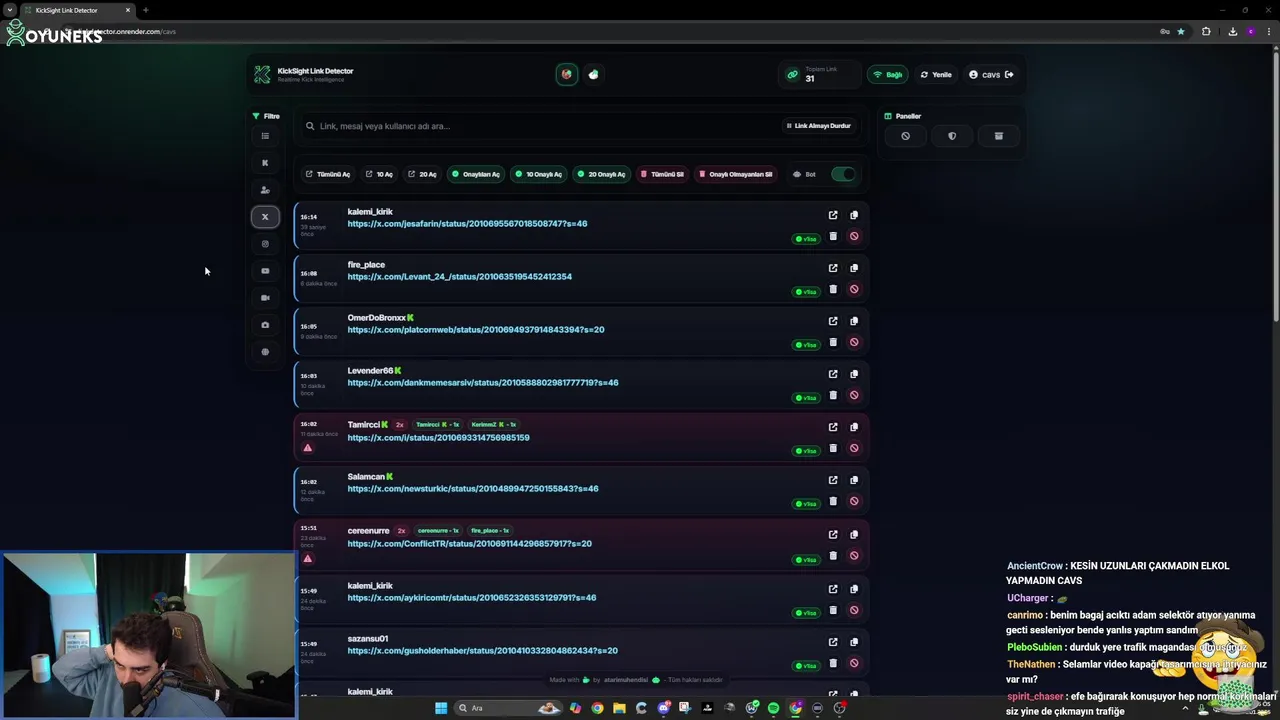Click the Tümünü Aç button
Image resolution: width=1280 pixels, height=720 pixels.
point(328,174)
